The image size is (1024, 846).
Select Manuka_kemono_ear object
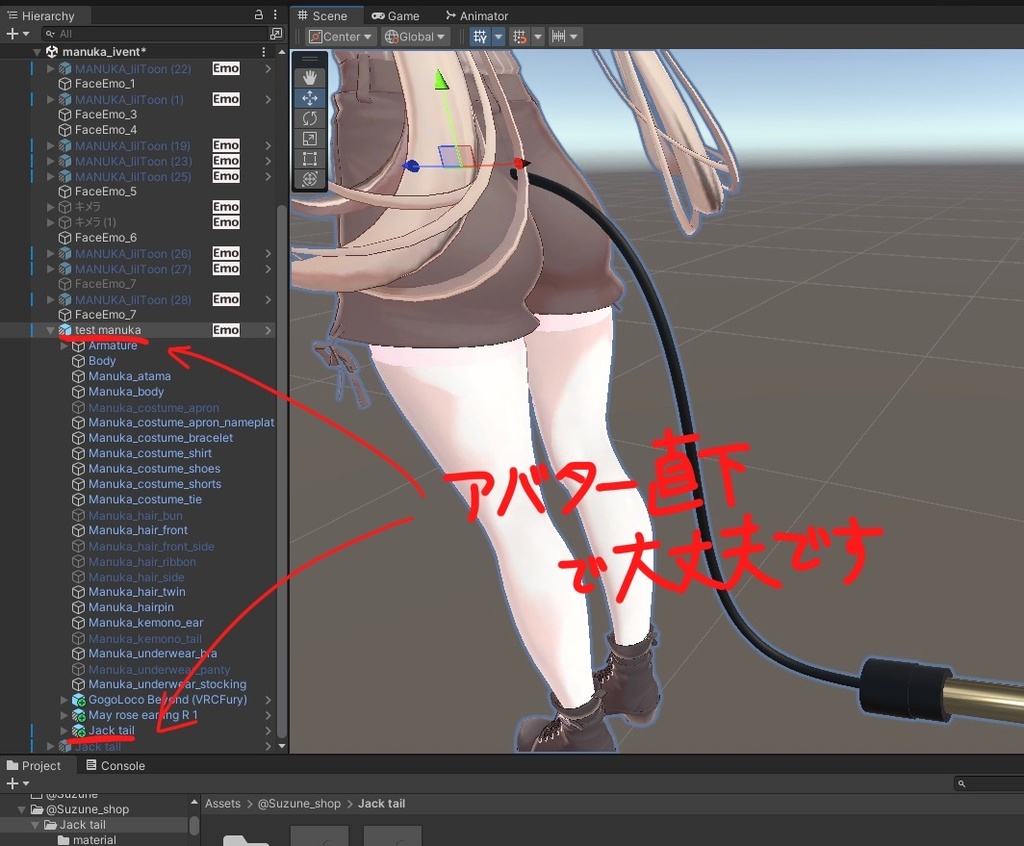pyautogui.click(x=146, y=623)
